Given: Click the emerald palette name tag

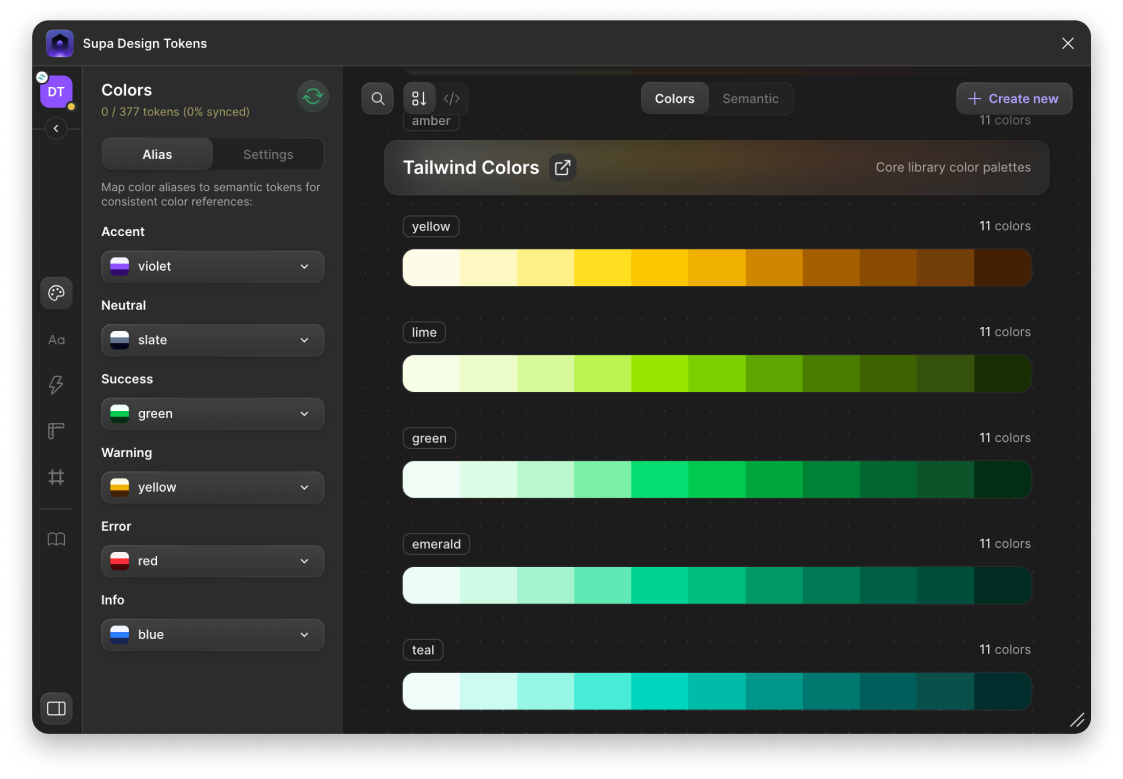Looking at the screenshot, I should click(436, 544).
